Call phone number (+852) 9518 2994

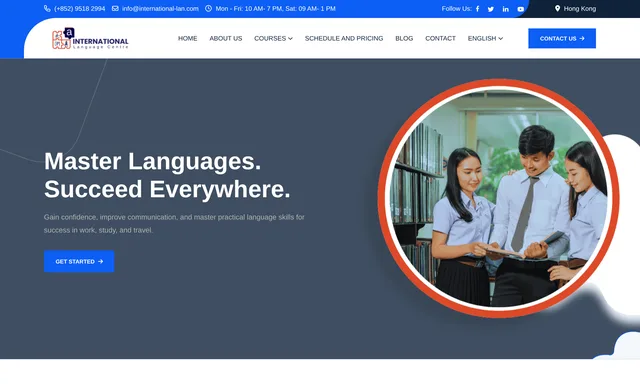pos(79,9)
